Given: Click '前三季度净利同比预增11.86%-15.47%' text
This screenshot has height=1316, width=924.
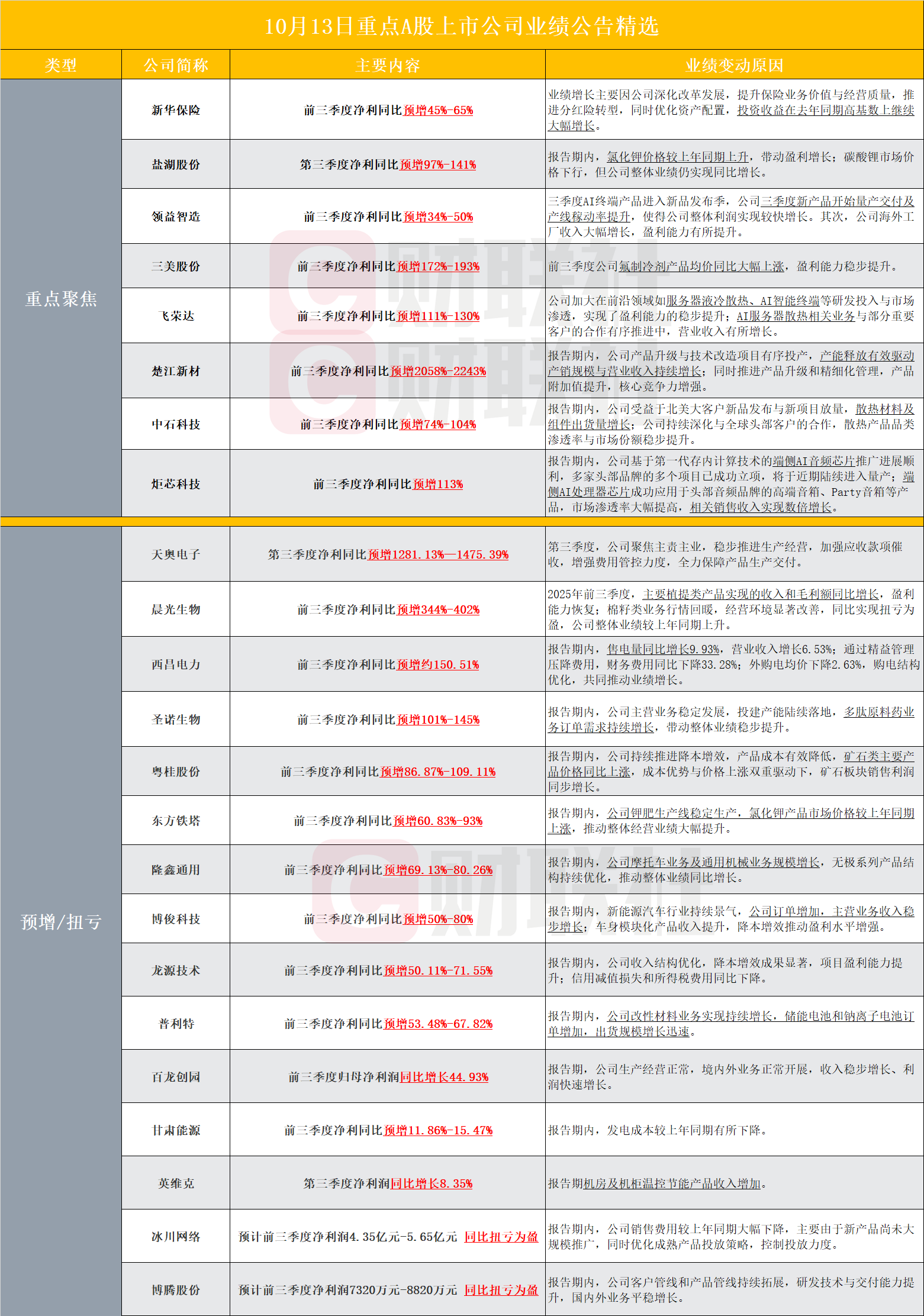Looking at the screenshot, I should click(x=388, y=1130).
